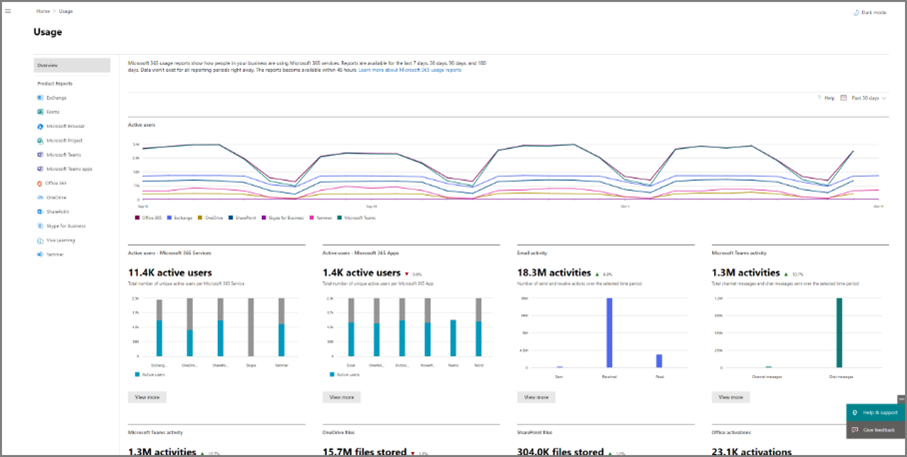The width and height of the screenshot is (907, 457).
Task: Click the Office 365 sidebar icon
Action: (40, 184)
